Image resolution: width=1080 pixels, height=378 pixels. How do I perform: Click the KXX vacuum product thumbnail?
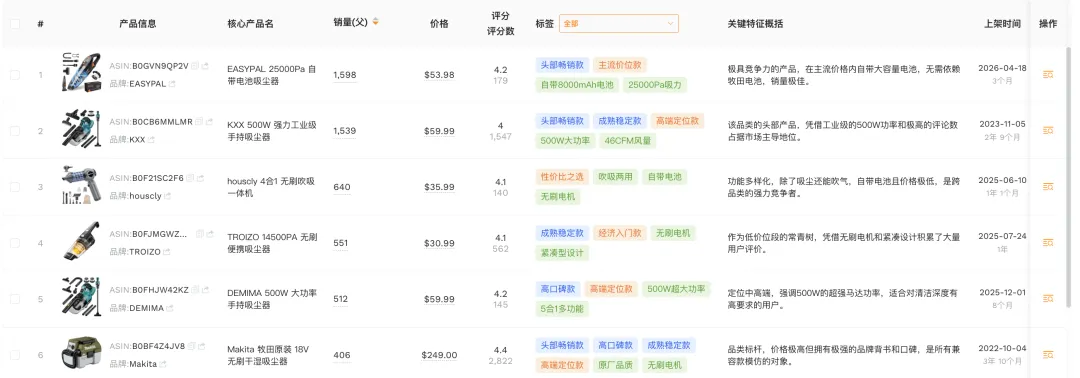tap(81, 129)
